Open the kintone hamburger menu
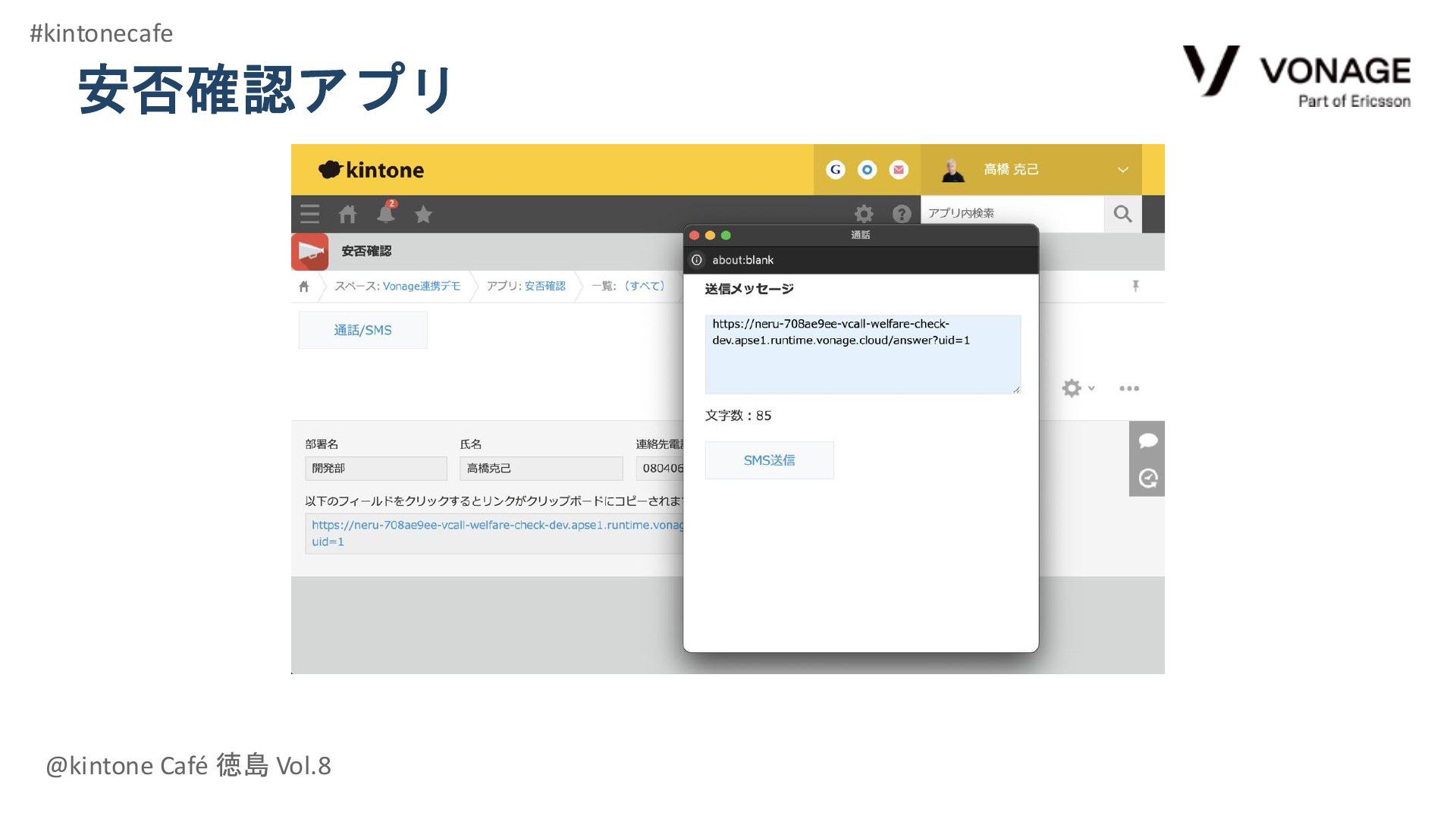 pos(309,214)
